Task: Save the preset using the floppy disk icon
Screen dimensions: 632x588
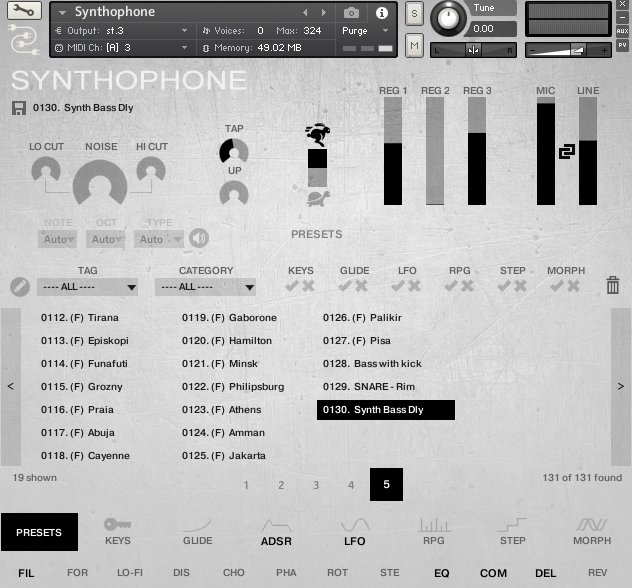Action: [x=19, y=108]
